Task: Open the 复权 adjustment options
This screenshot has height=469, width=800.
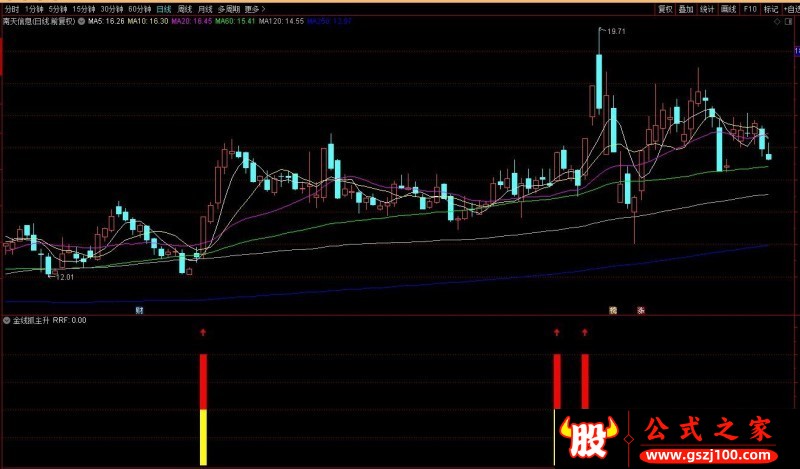Action: click(x=665, y=9)
